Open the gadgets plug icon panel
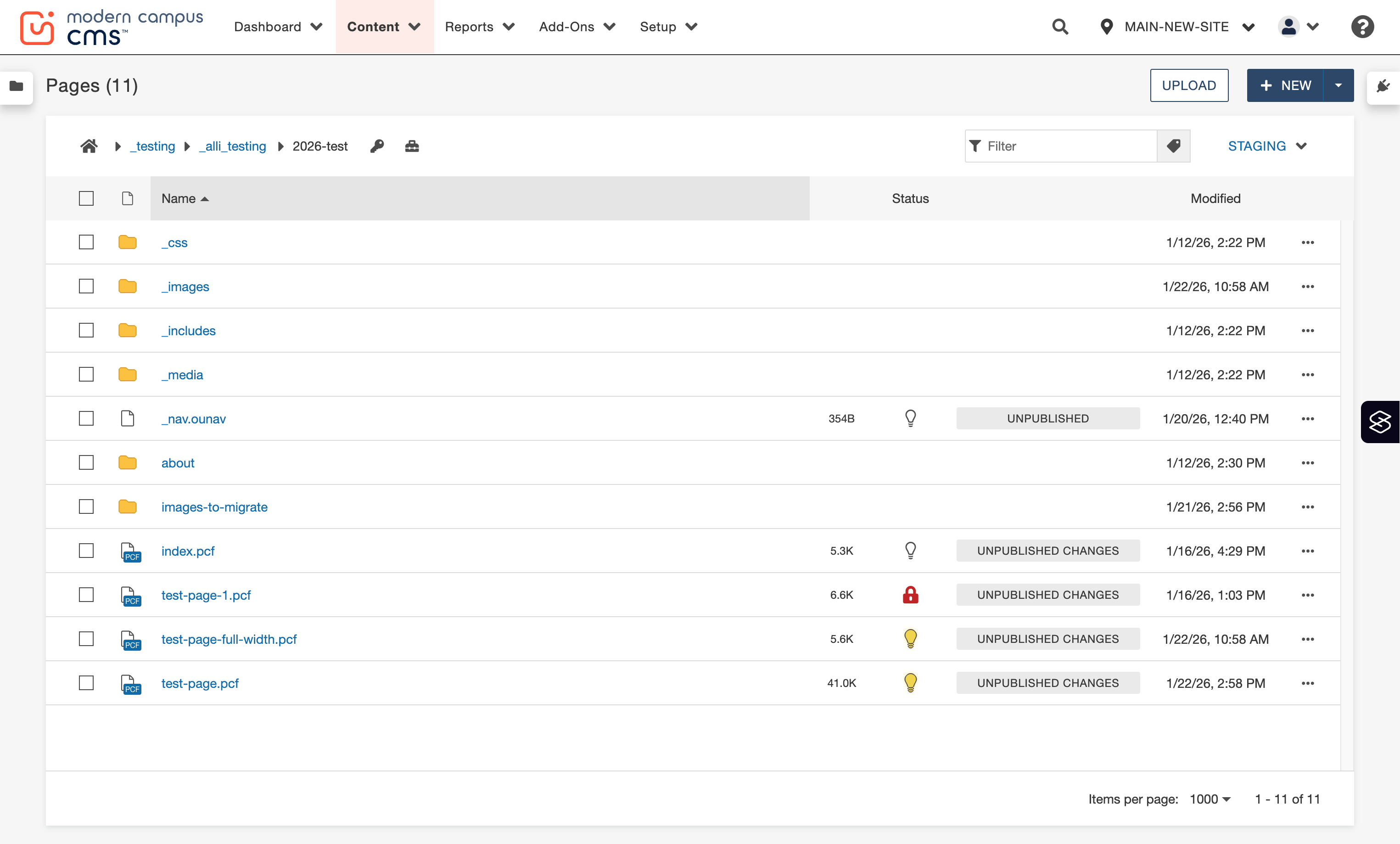The width and height of the screenshot is (1400, 844). point(1383,86)
